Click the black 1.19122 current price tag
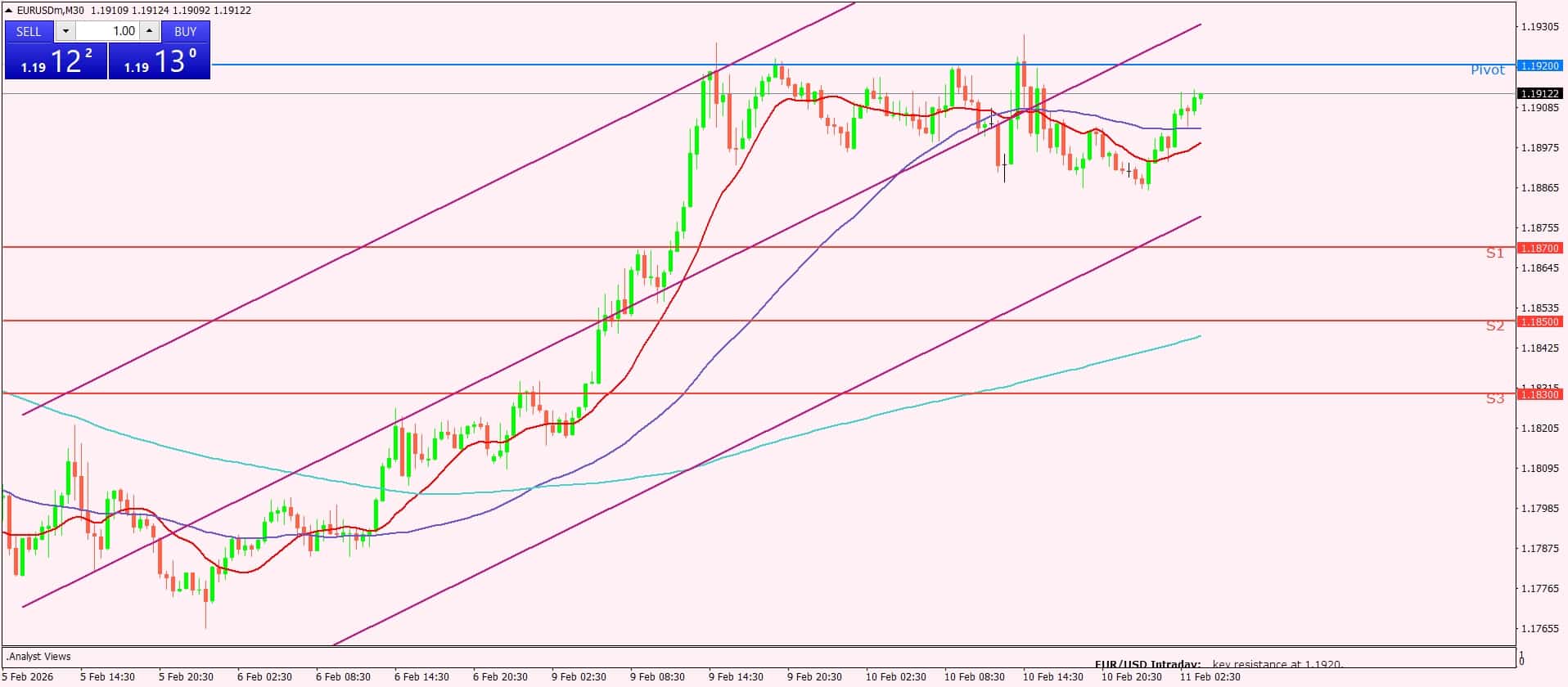1568x687 pixels. [1539, 94]
